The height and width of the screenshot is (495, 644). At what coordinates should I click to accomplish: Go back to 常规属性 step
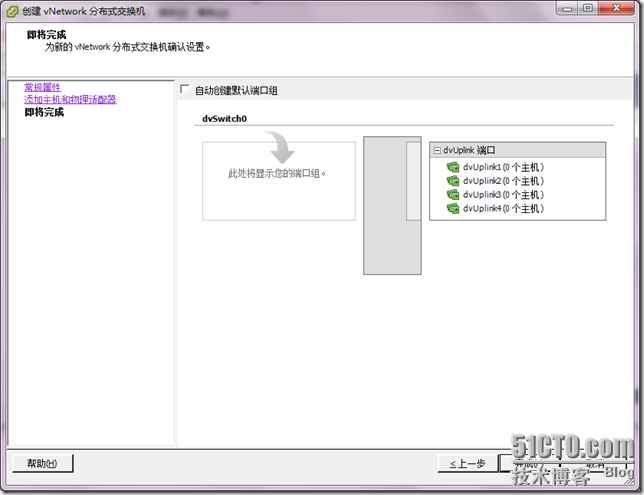[42, 87]
